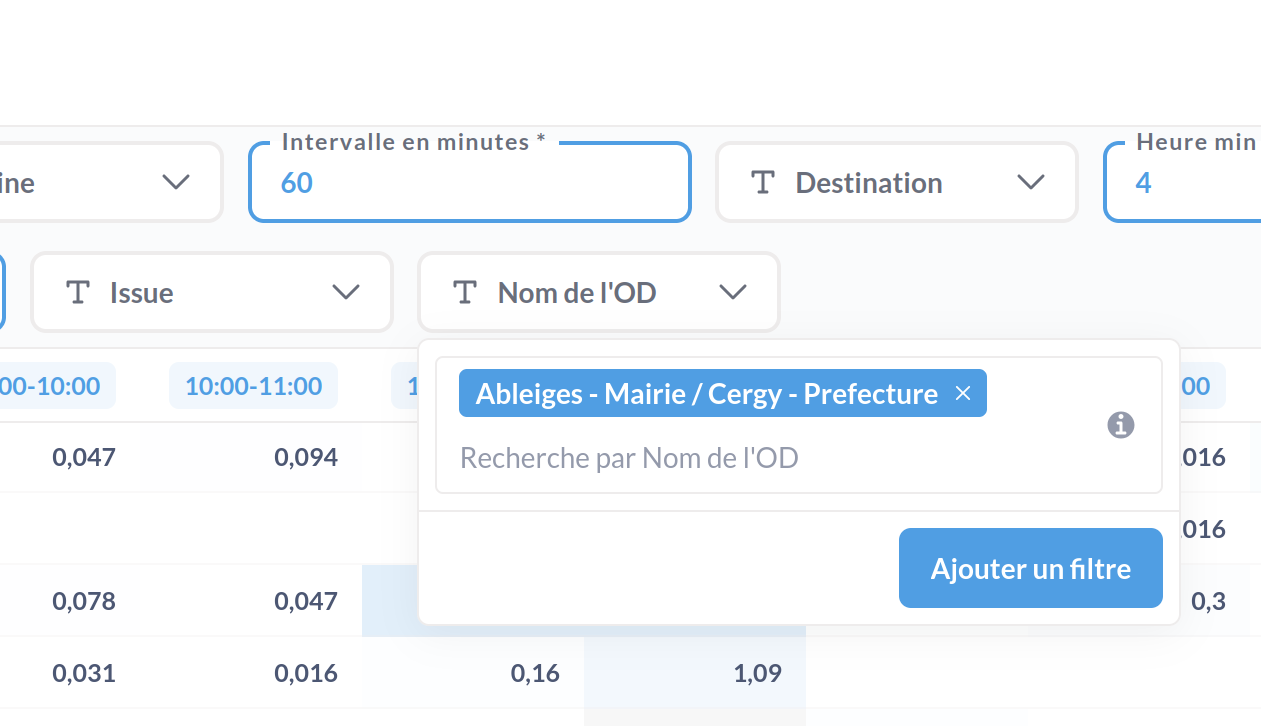Image resolution: width=1261 pixels, height=726 pixels.
Task: Click the text-type icon on Destination filter
Action: point(763,183)
